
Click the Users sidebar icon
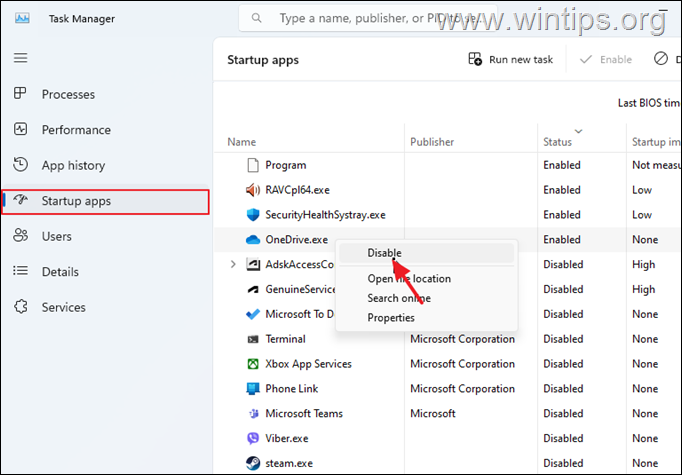20,236
